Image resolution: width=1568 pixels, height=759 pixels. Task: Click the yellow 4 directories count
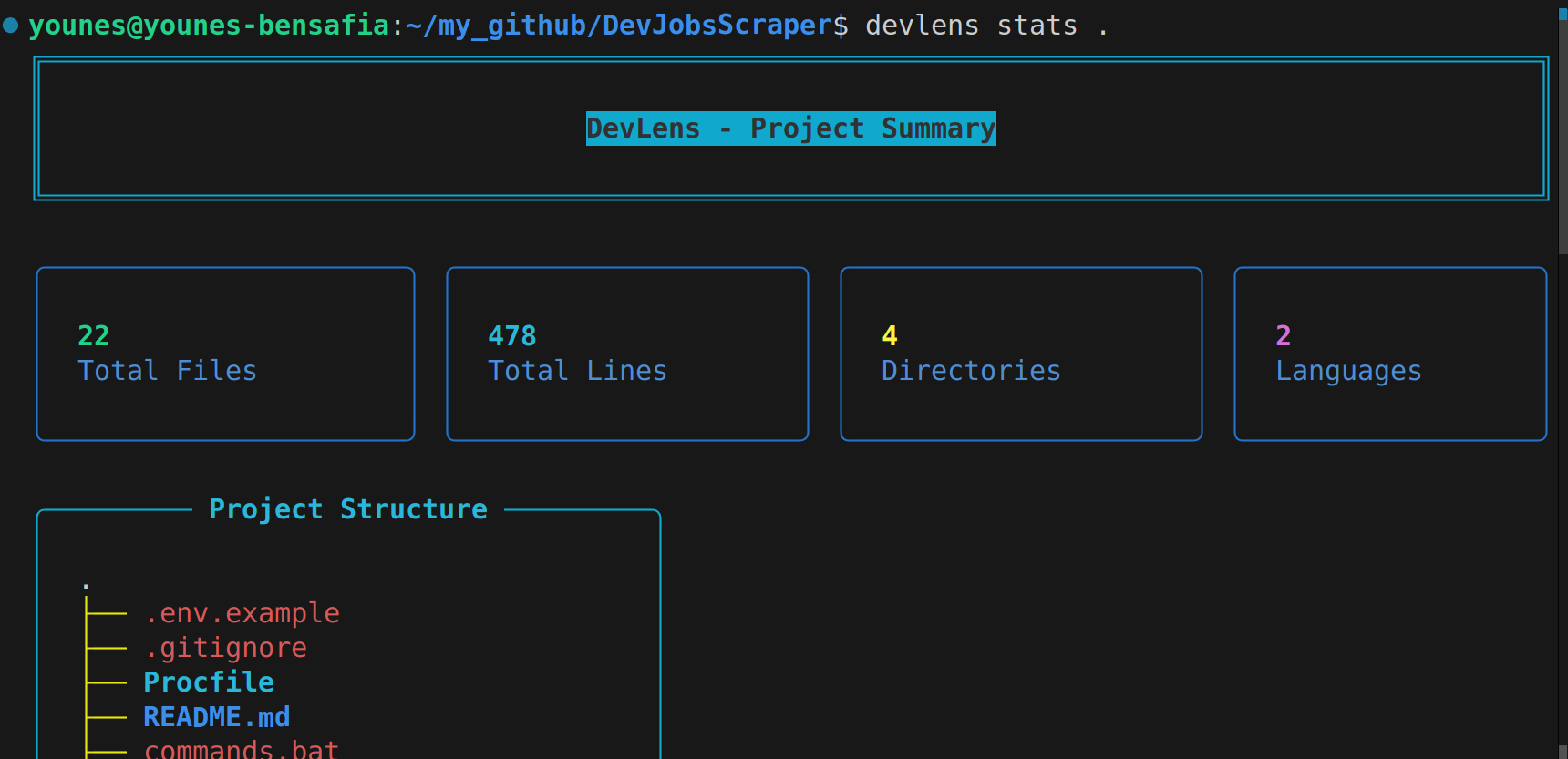pos(890,336)
